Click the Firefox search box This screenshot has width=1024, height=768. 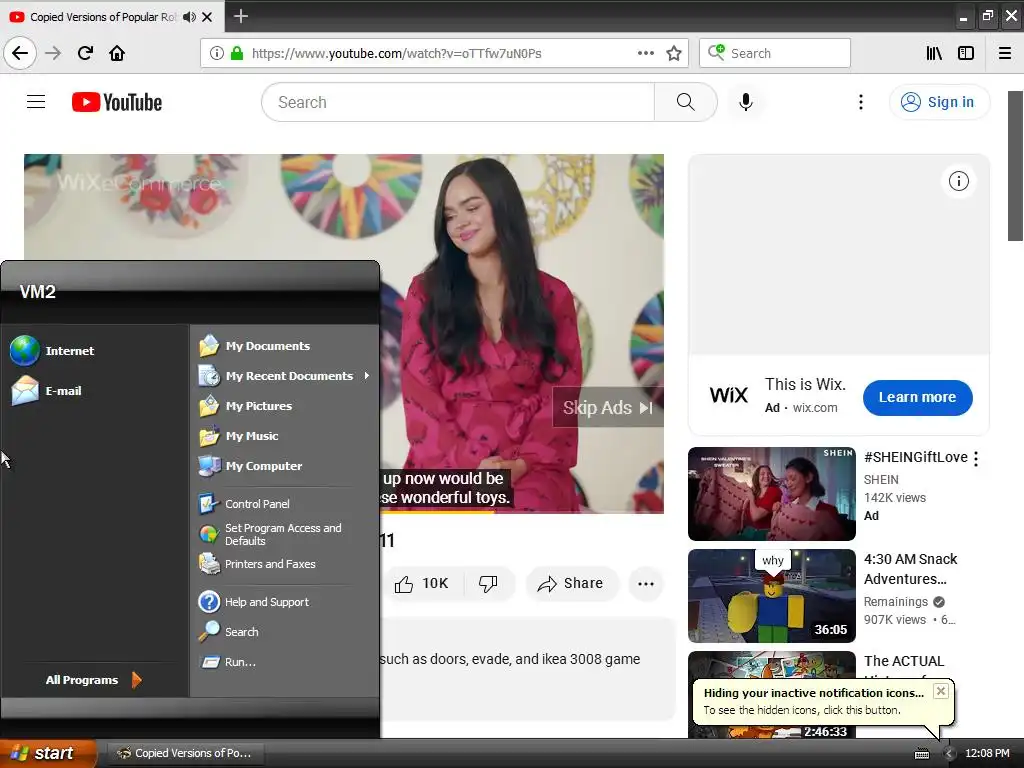point(775,53)
